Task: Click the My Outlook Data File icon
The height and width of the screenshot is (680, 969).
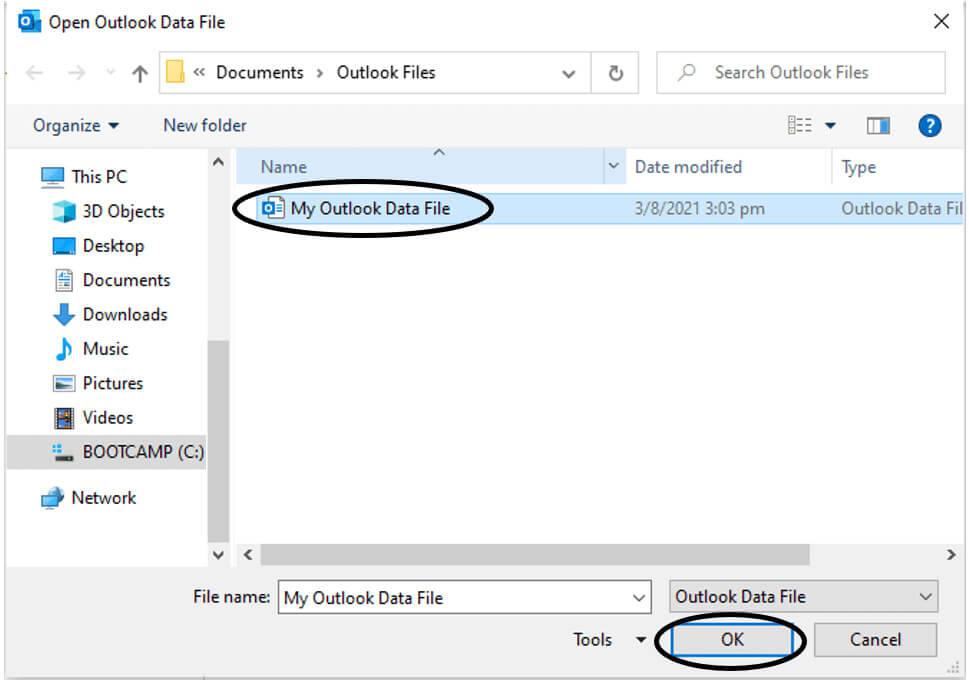Action: point(273,208)
